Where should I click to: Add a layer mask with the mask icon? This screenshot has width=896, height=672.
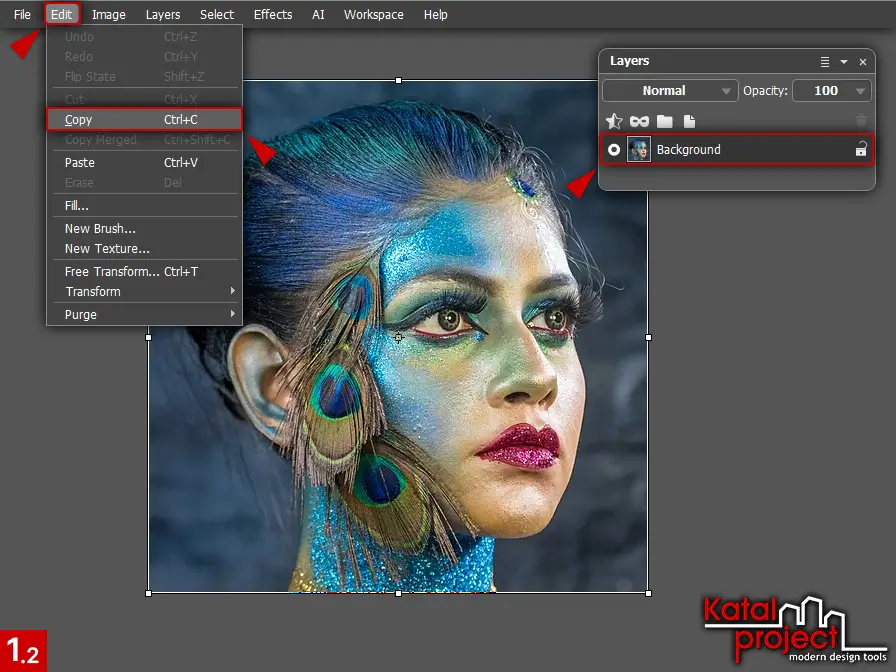pos(640,121)
